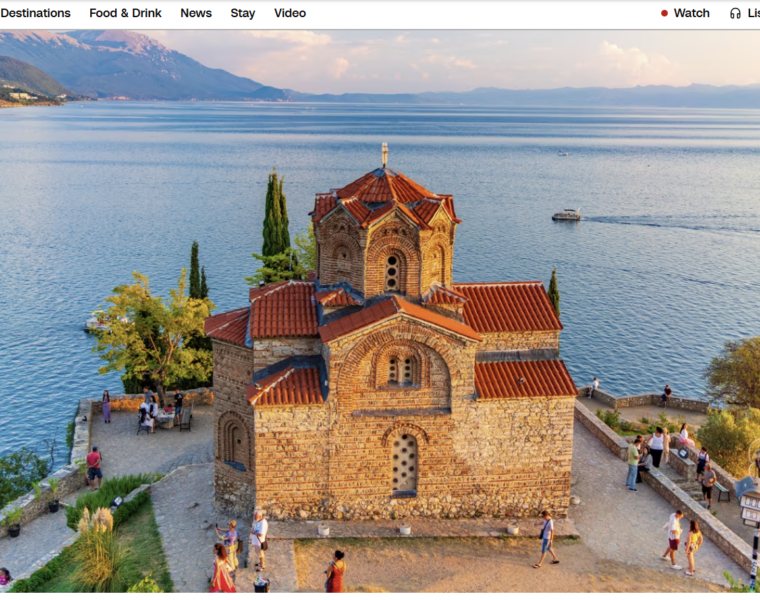760x600 pixels.
Task: Click the white boat on the lake
Action: coord(566,215)
